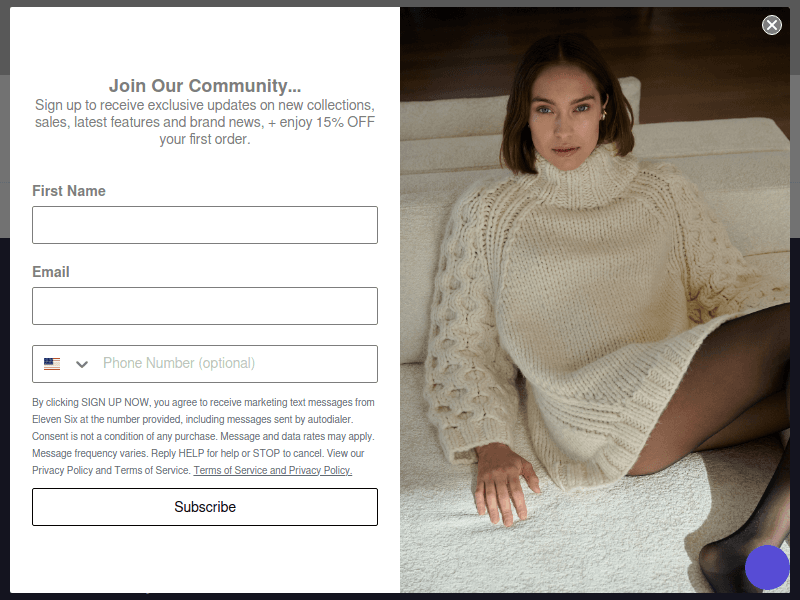Open Terms of Service and Privacy Policy link
Viewport: 800px width, 600px height.
272,470
